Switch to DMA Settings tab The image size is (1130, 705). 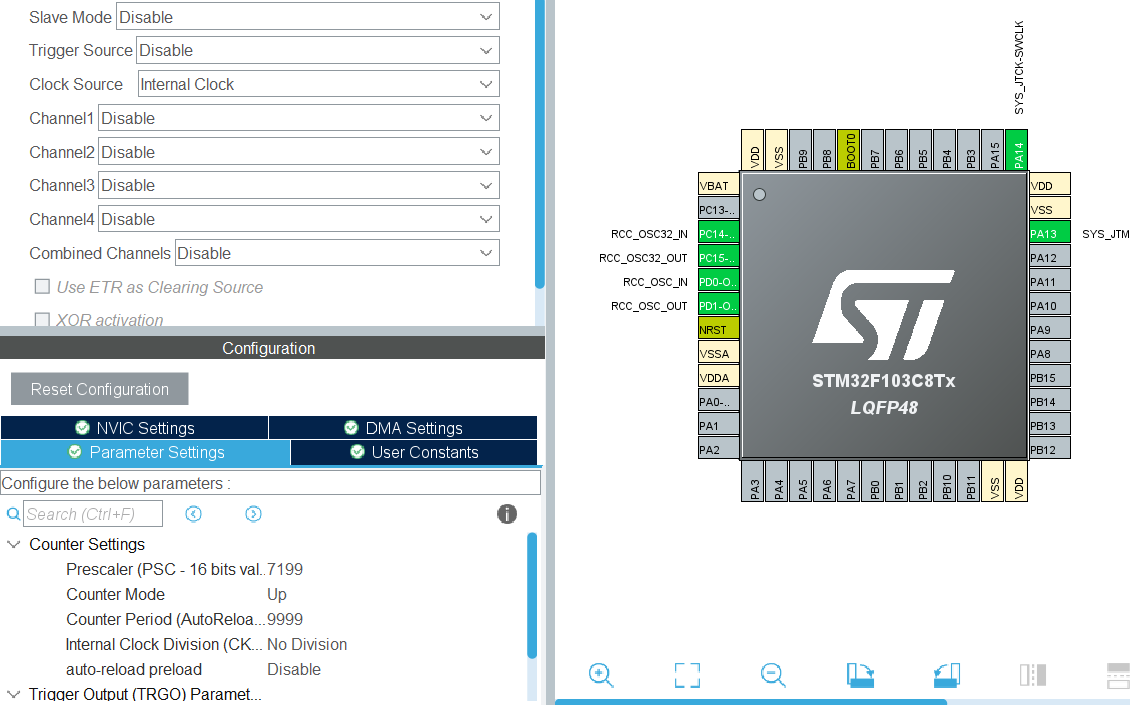pos(403,427)
